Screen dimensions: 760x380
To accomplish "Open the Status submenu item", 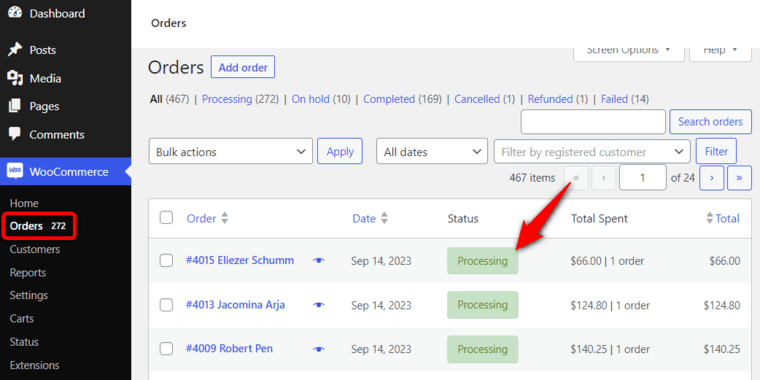I will (x=24, y=342).
